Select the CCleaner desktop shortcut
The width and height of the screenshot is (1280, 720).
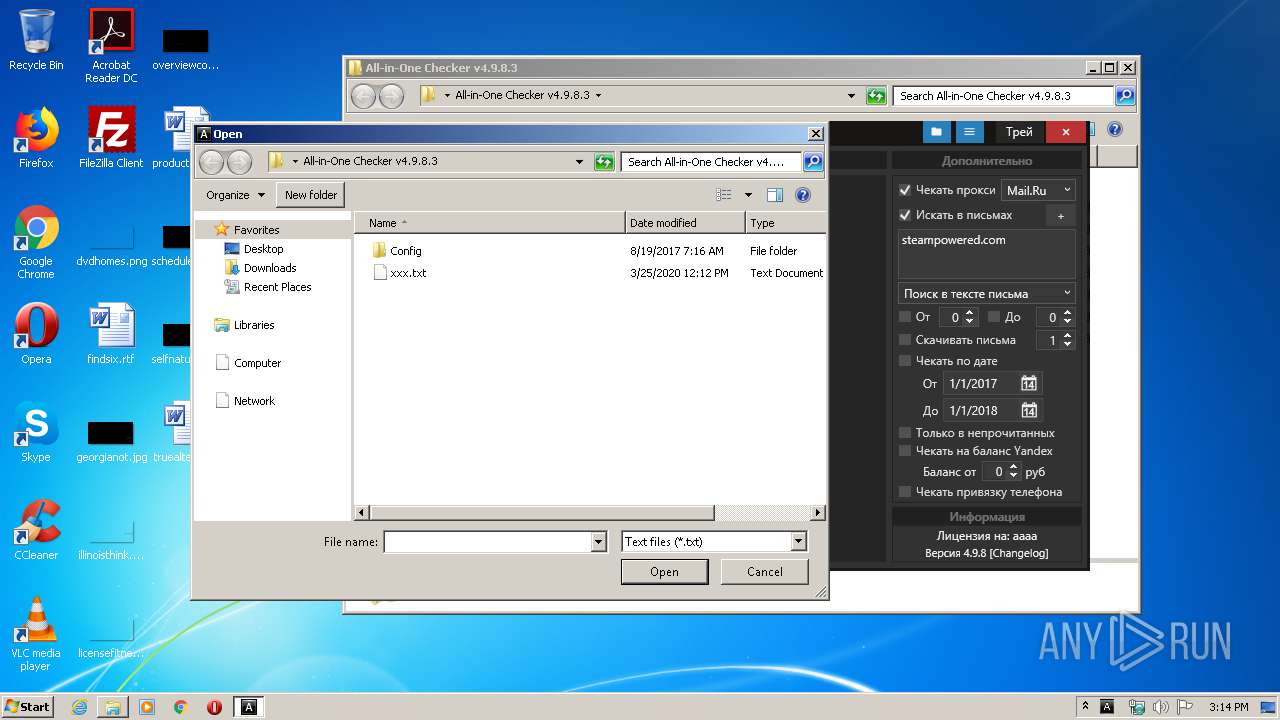click(x=36, y=529)
